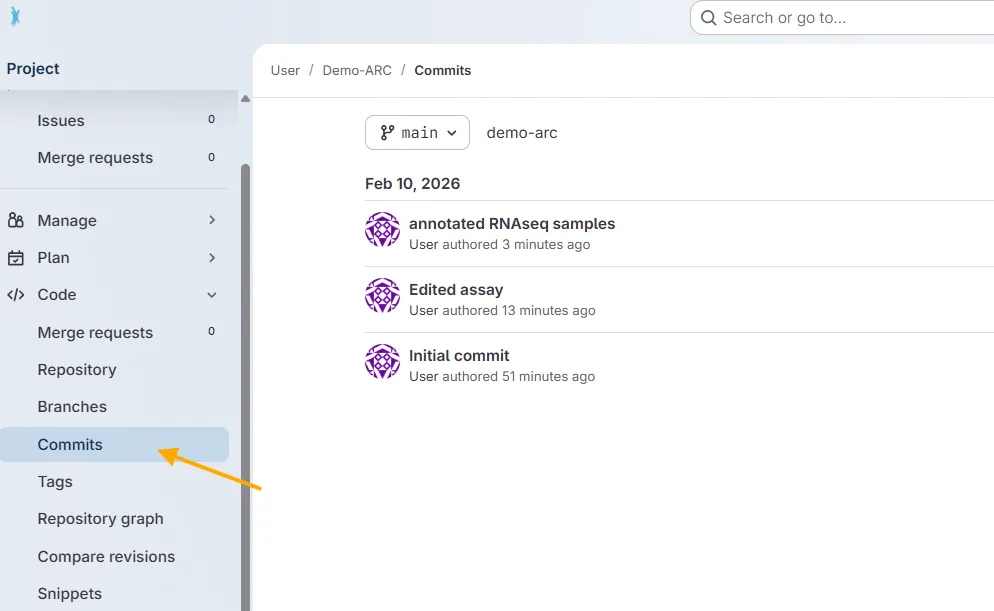The height and width of the screenshot is (611, 994).
Task: Click the sidebar scroll-up arrow
Action: tap(245, 98)
